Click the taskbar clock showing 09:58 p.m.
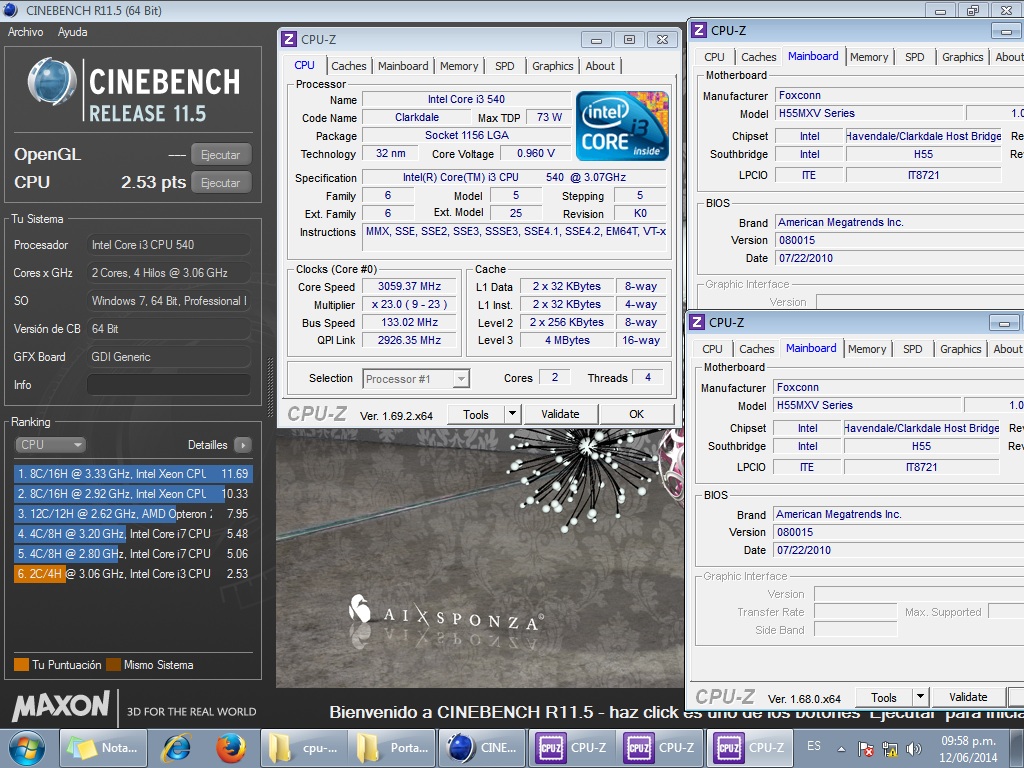The image size is (1024, 768). [968, 749]
